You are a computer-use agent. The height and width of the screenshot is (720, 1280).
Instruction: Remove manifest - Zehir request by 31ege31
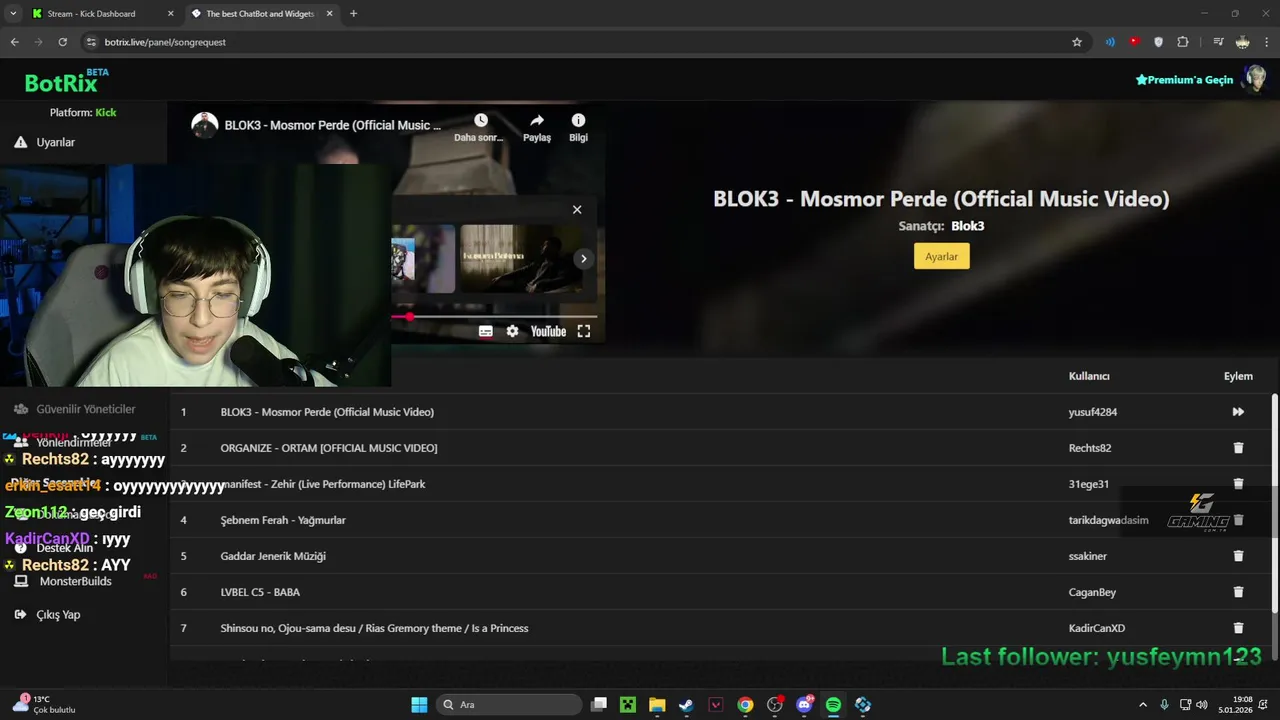[x=1238, y=484]
